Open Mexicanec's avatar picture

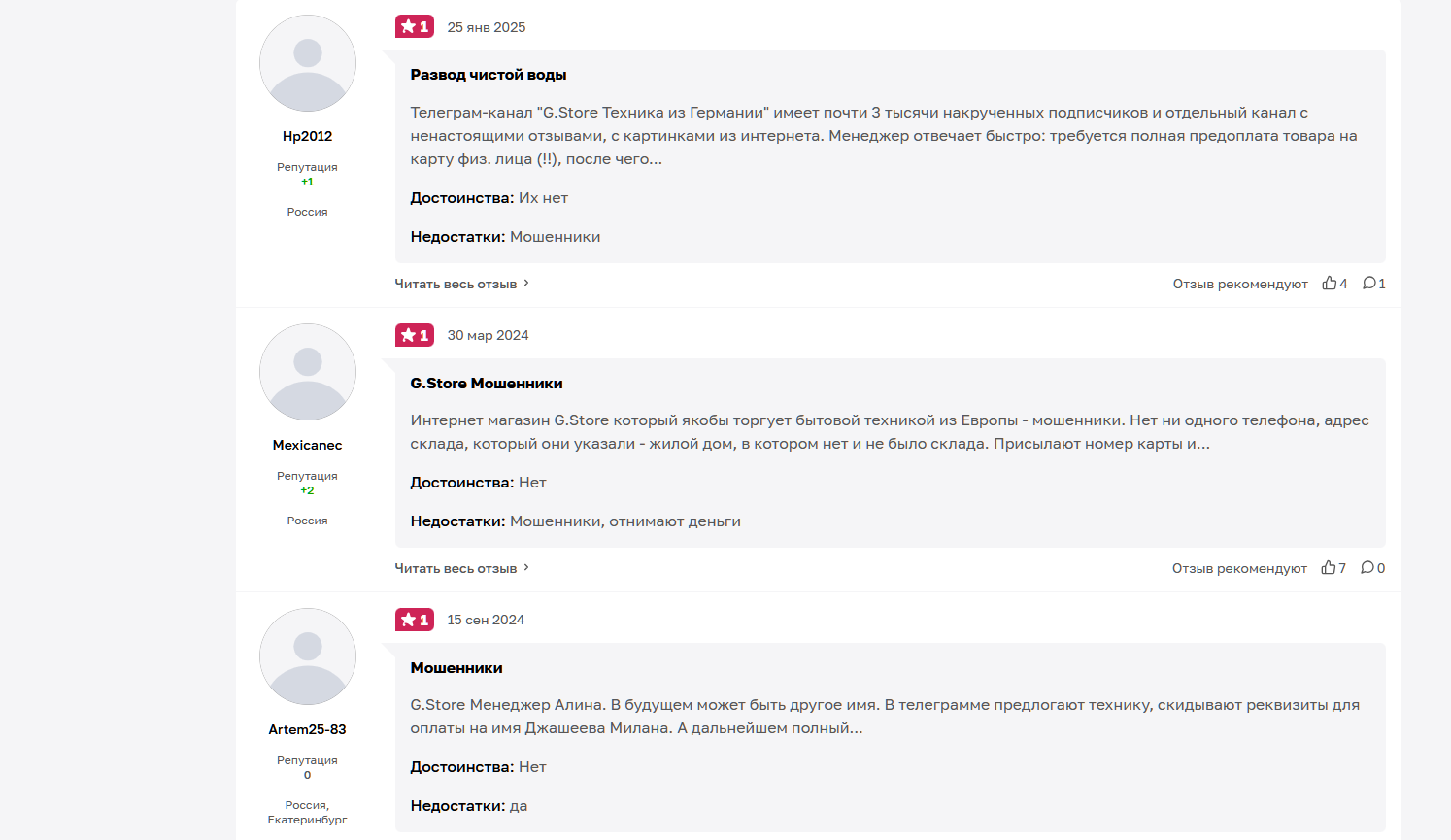tap(308, 372)
